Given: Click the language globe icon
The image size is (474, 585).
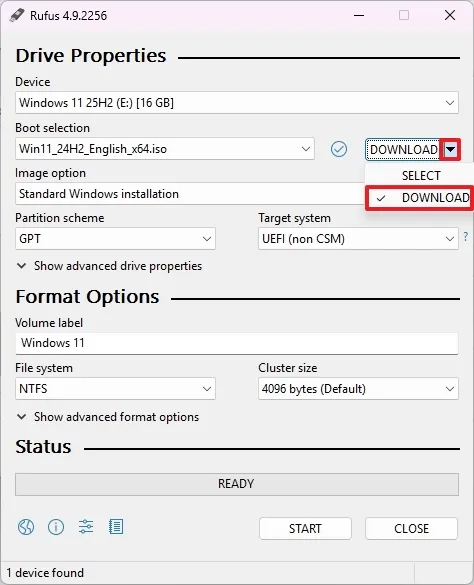Looking at the screenshot, I should (26, 527).
